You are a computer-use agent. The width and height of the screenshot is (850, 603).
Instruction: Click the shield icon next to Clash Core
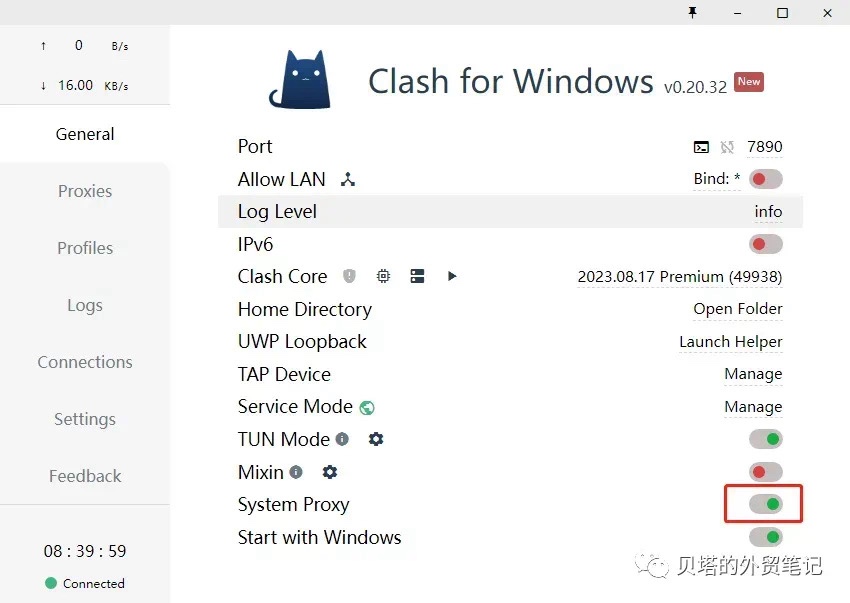coord(349,276)
